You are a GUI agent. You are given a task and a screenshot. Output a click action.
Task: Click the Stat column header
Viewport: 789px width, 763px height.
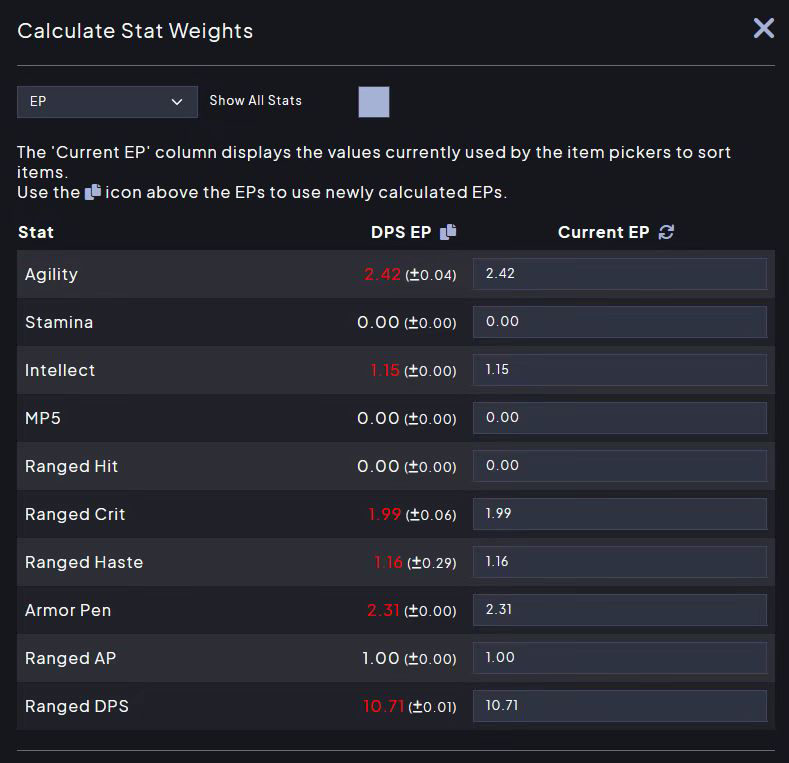pos(36,232)
